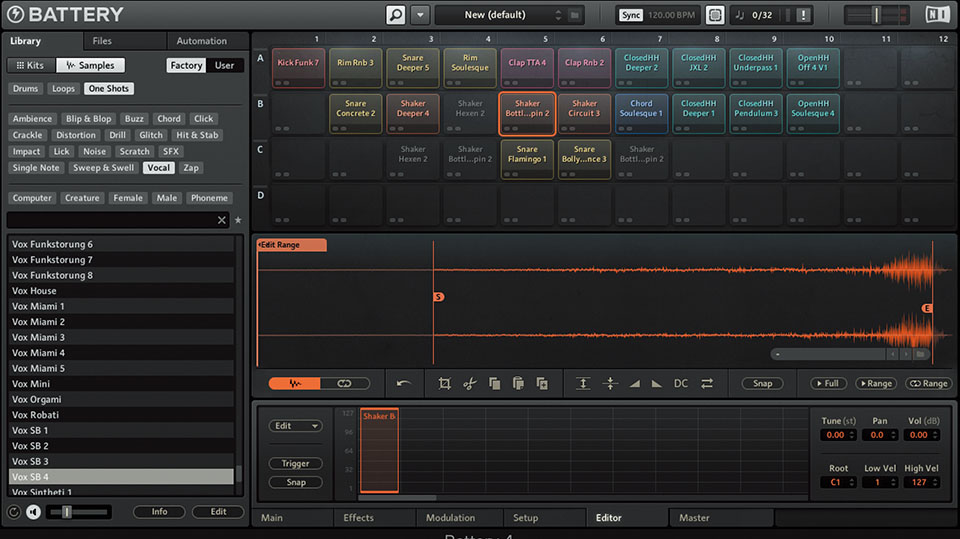Click the duplicate icon with plus
The image size is (960, 539).
click(x=542, y=383)
